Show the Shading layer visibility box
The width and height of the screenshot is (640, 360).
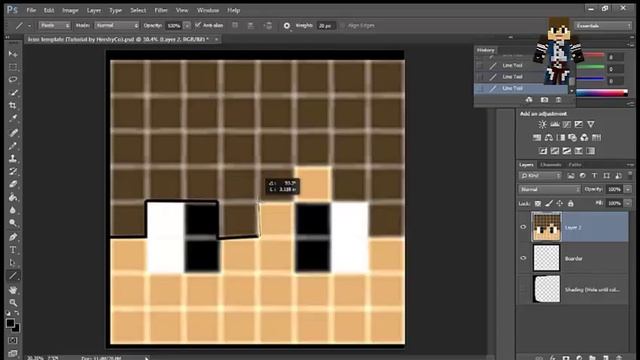(x=523, y=289)
